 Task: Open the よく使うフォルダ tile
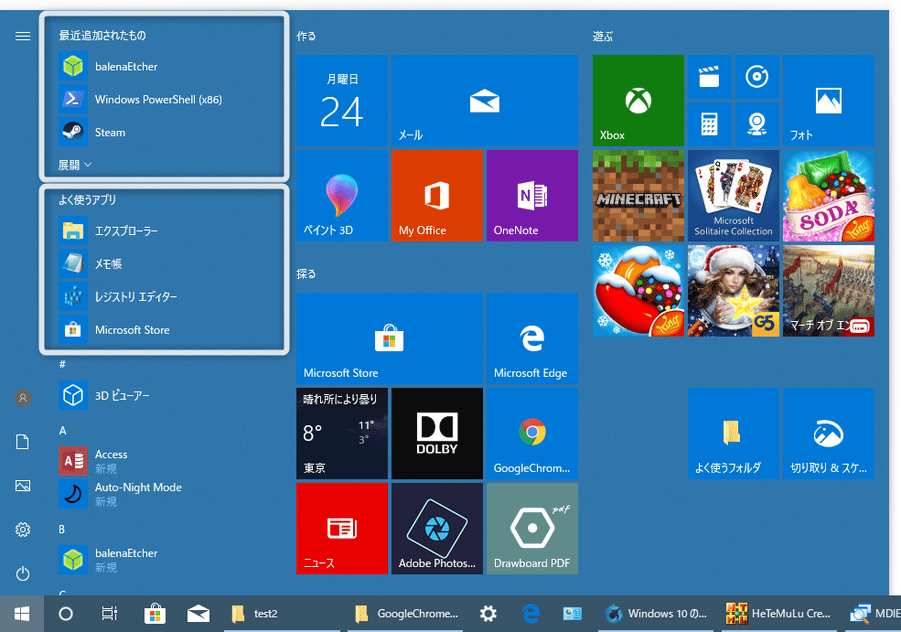pos(733,433)
